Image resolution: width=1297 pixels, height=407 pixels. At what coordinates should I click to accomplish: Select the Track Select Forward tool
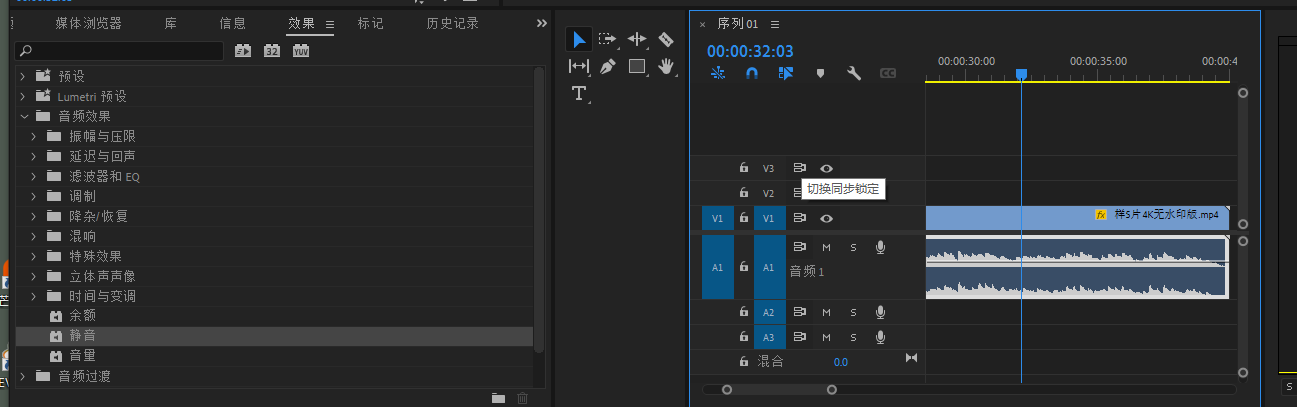pos(607,39)
